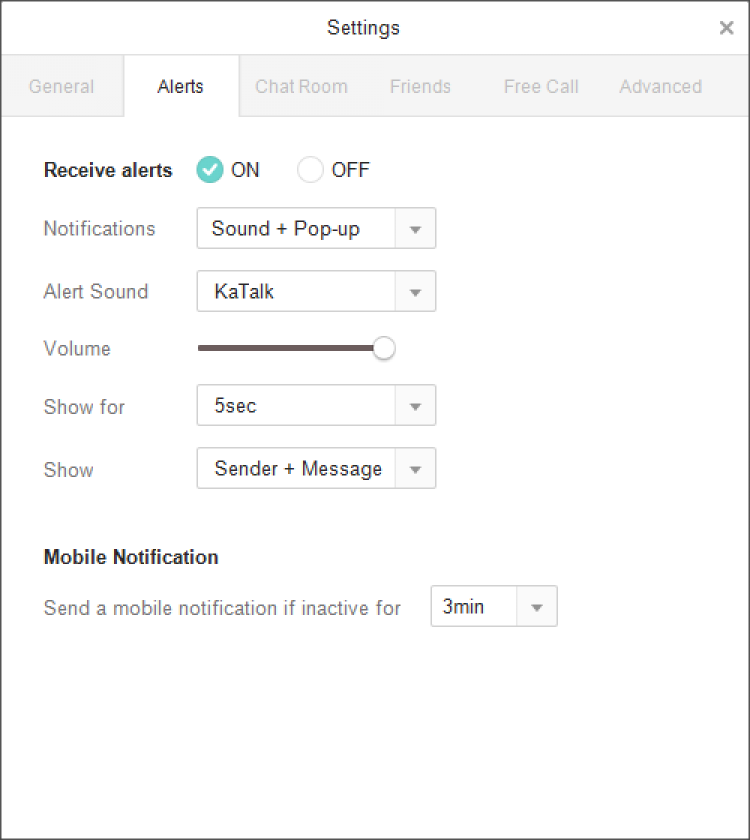Click the 5sec display duration field
This screenshot has height=840, width=750.
[297, 406]
